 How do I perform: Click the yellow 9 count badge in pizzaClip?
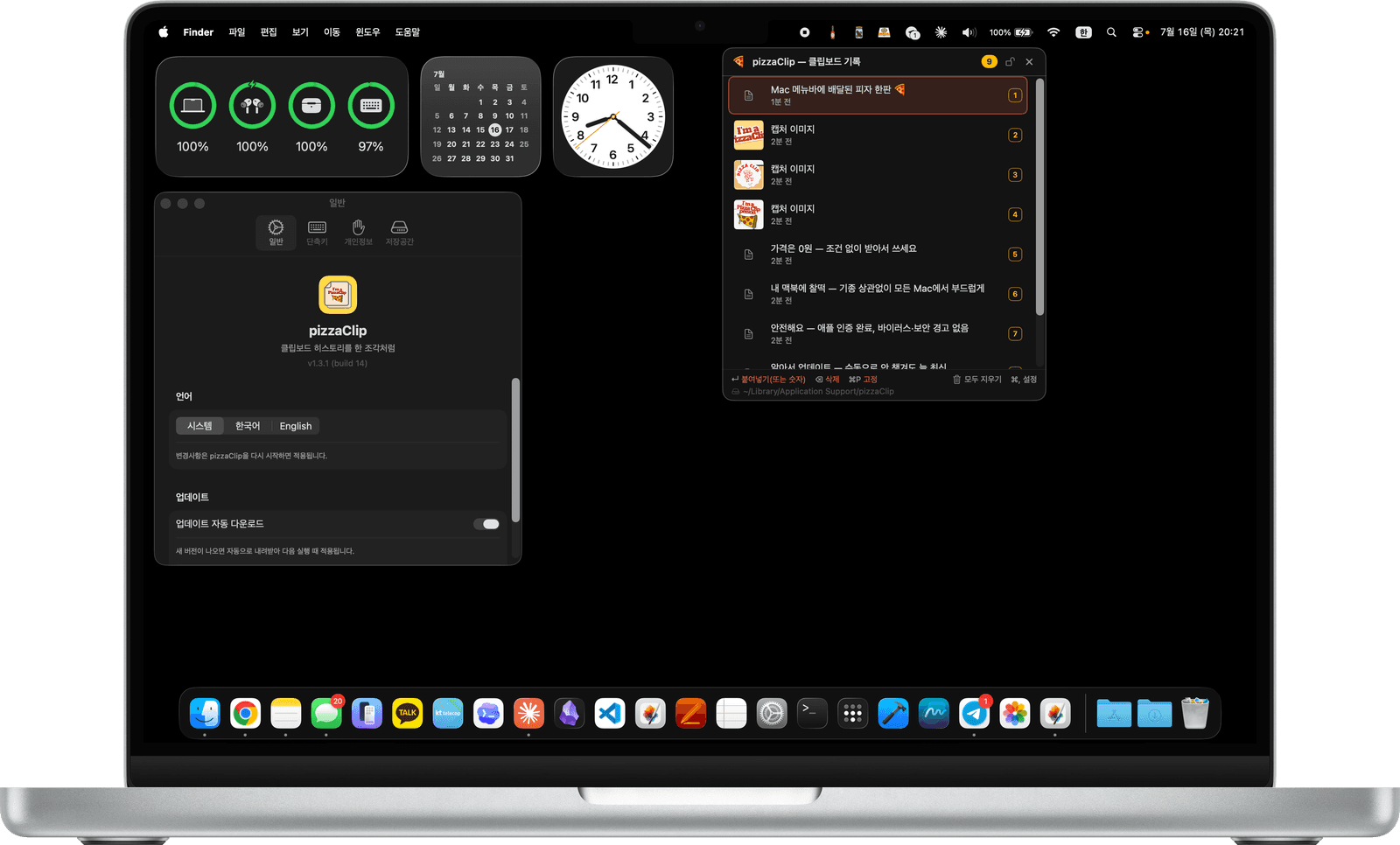[x=989, y=62]
